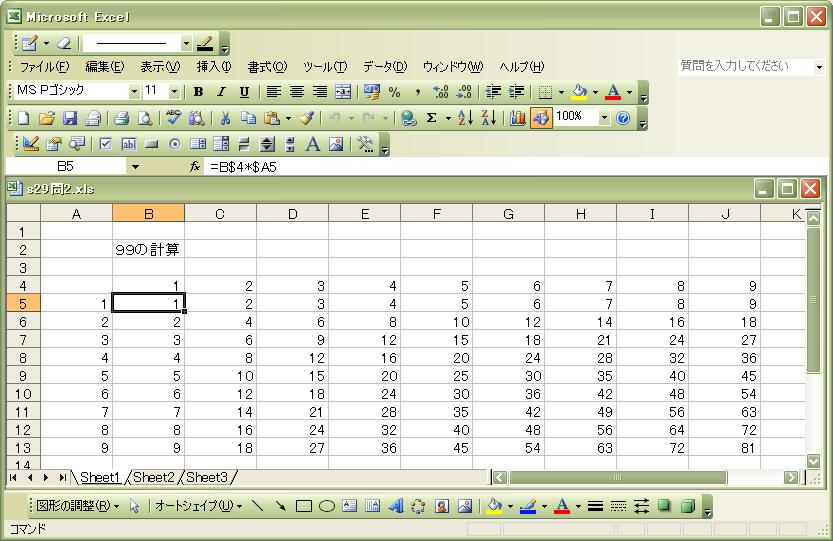Decrease decimal places

464,92
